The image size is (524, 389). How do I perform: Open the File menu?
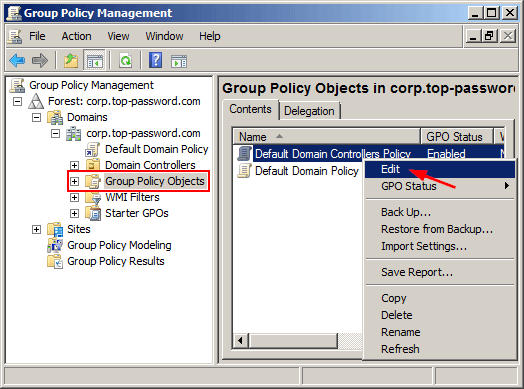point(37,36)
